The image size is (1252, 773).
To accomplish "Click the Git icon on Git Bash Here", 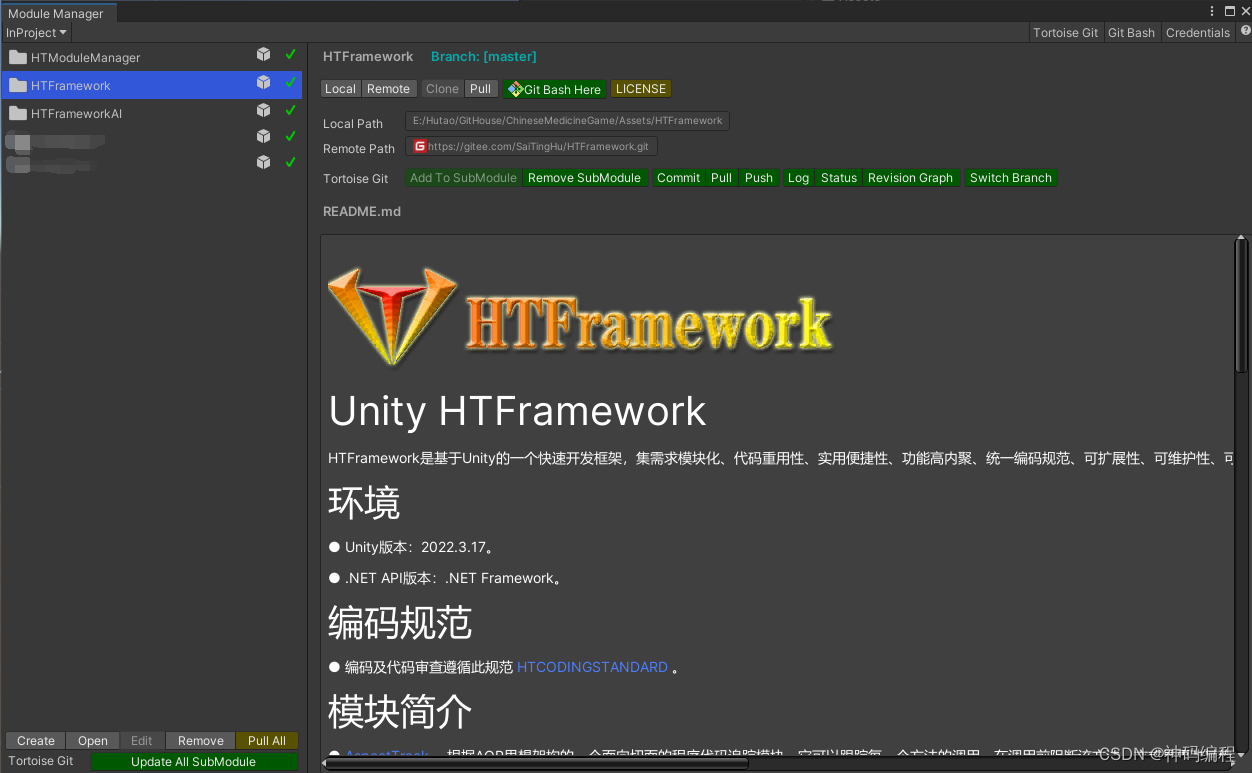I will click(515, 89).
